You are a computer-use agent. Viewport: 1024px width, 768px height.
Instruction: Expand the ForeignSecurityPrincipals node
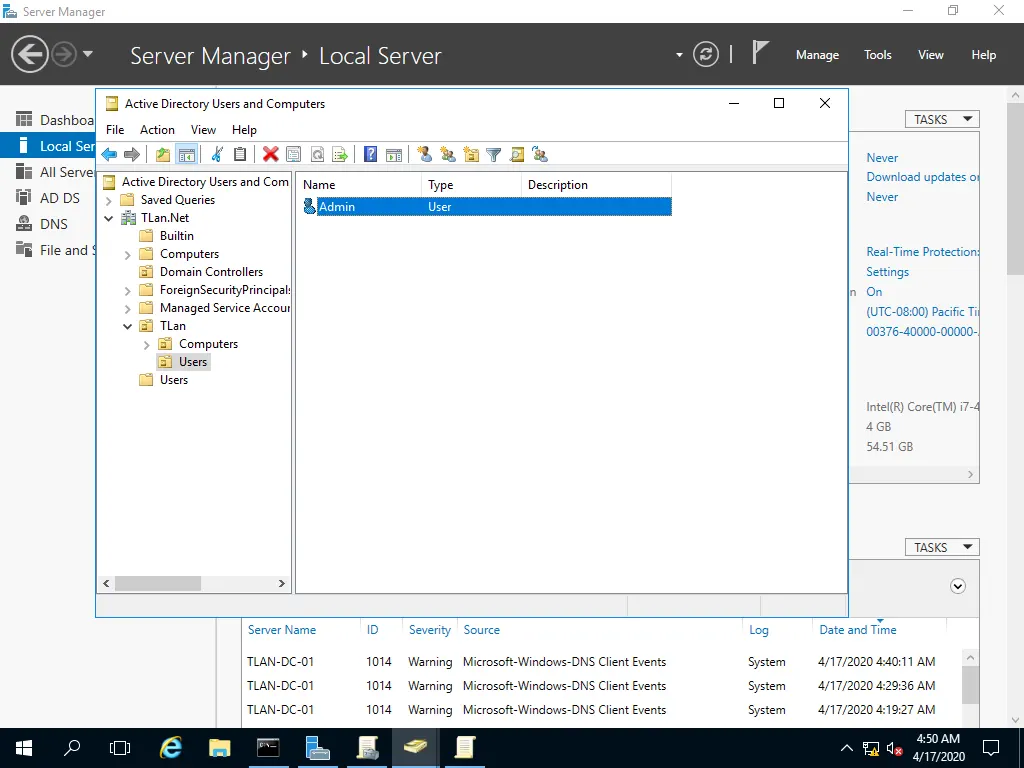[128, 291]
